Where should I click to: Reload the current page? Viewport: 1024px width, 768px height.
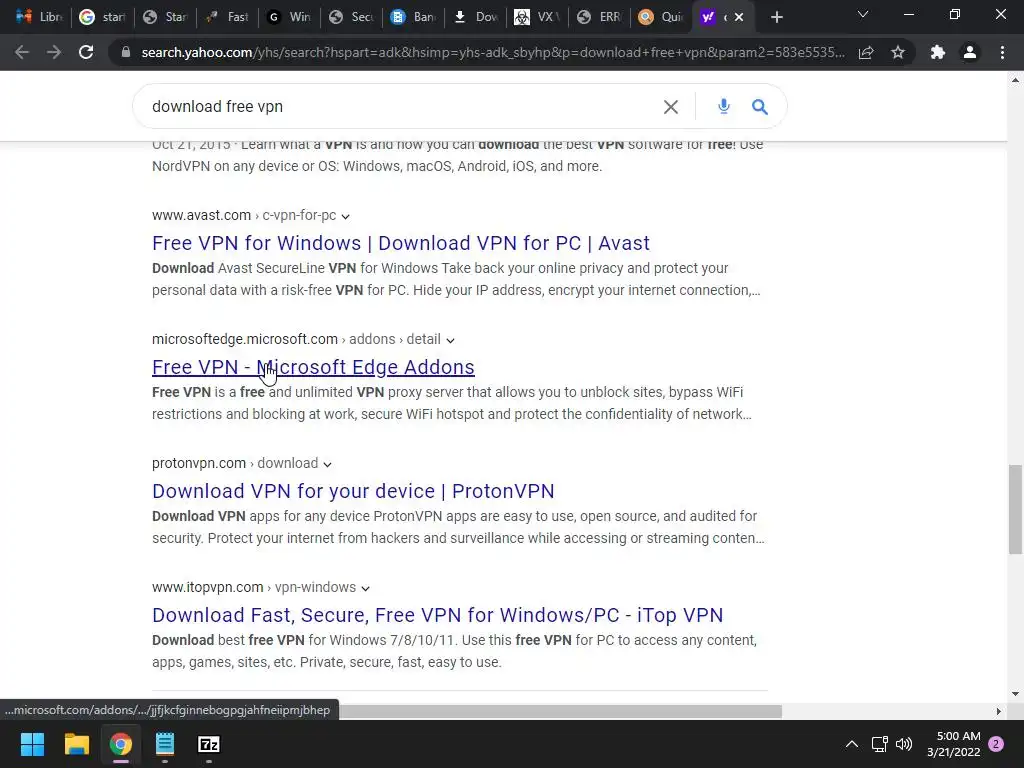[x=86, y=52]
